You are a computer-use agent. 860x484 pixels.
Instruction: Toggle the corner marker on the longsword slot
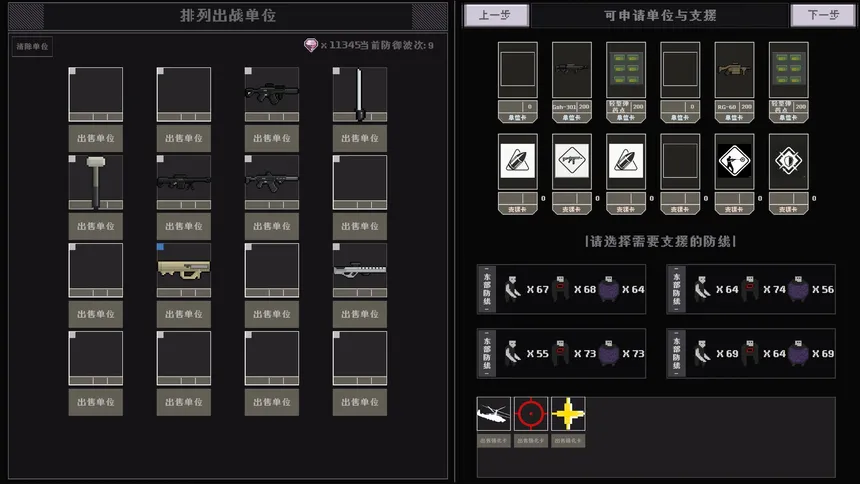pyautogui.click(x=336, y=71)
